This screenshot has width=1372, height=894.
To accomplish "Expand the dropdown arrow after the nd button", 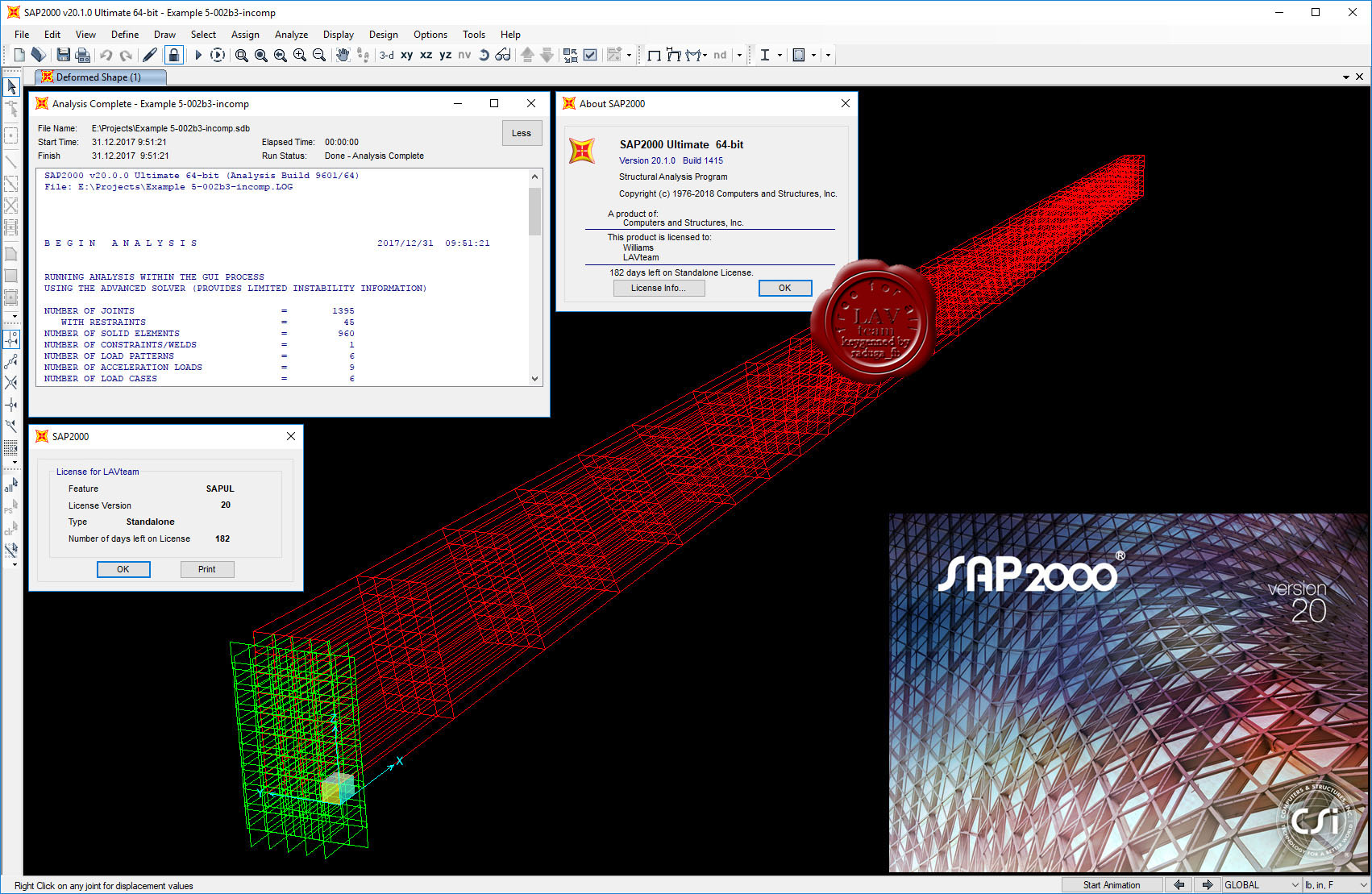I will 739,55.
